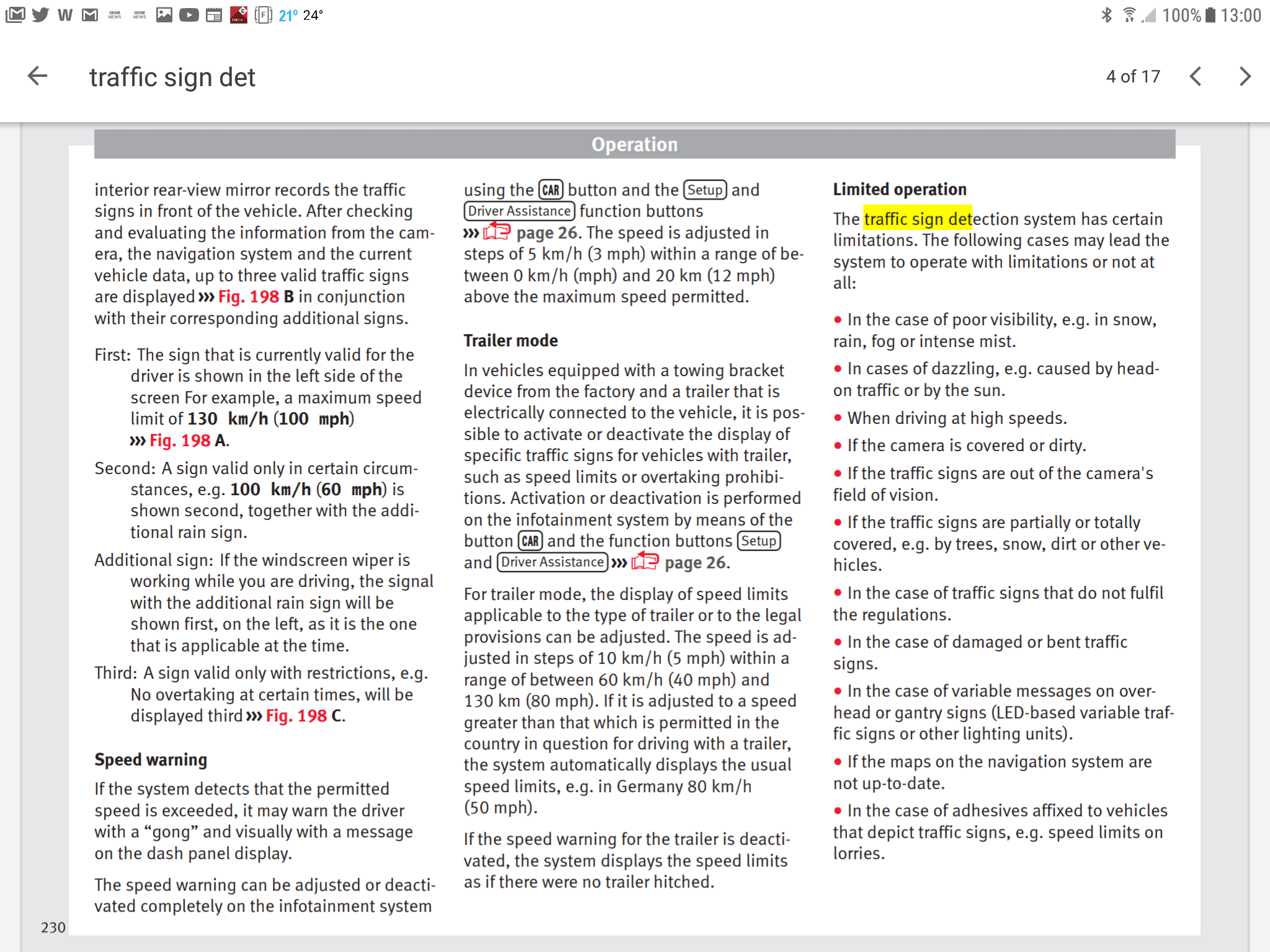The height and width of the screenshot is (952, 1270).
Task: Open the BBC News notification icon
Action: point(115,15)
